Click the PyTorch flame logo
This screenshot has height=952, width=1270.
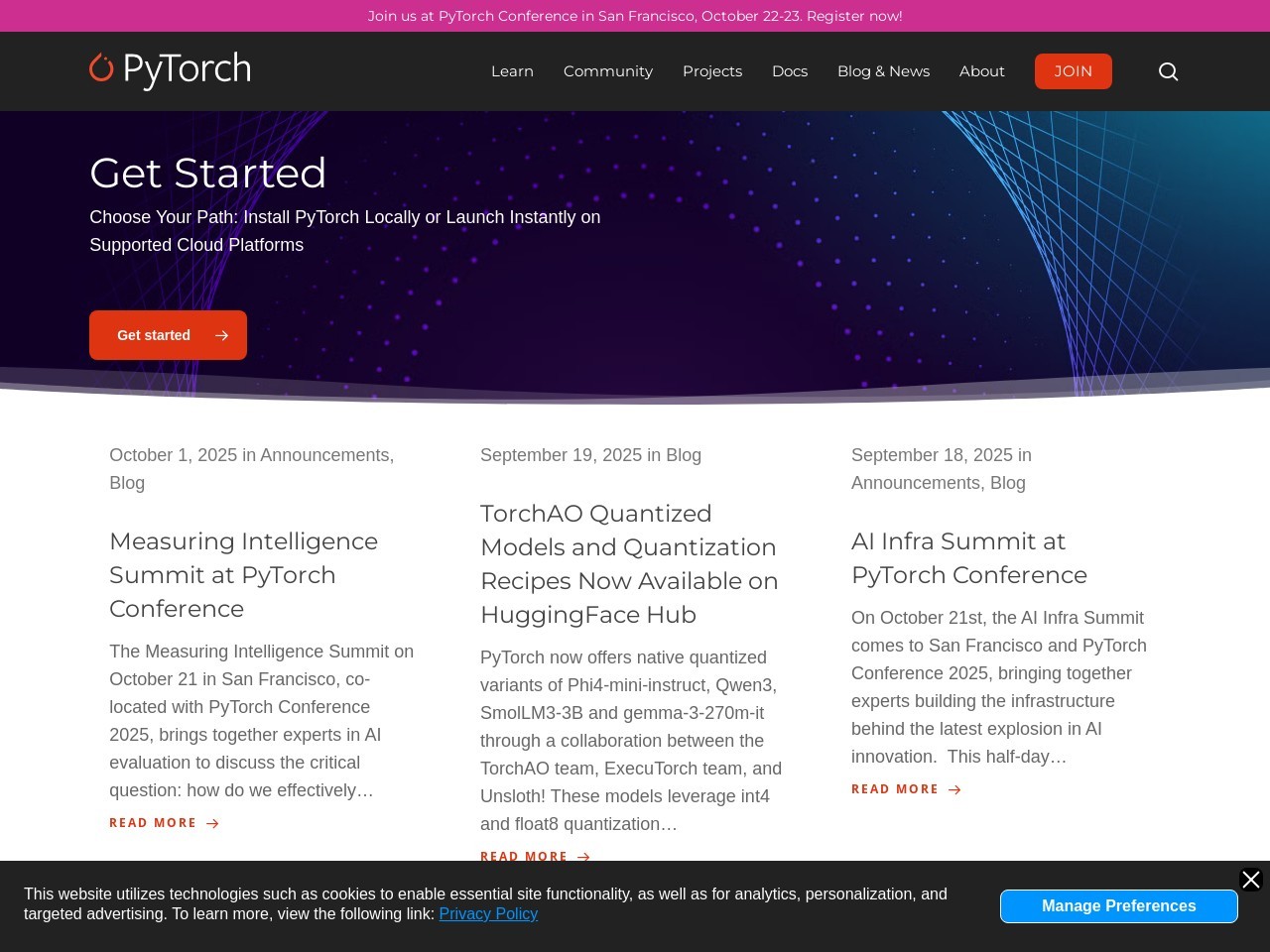pyautogui.click(x=101, y=67)
